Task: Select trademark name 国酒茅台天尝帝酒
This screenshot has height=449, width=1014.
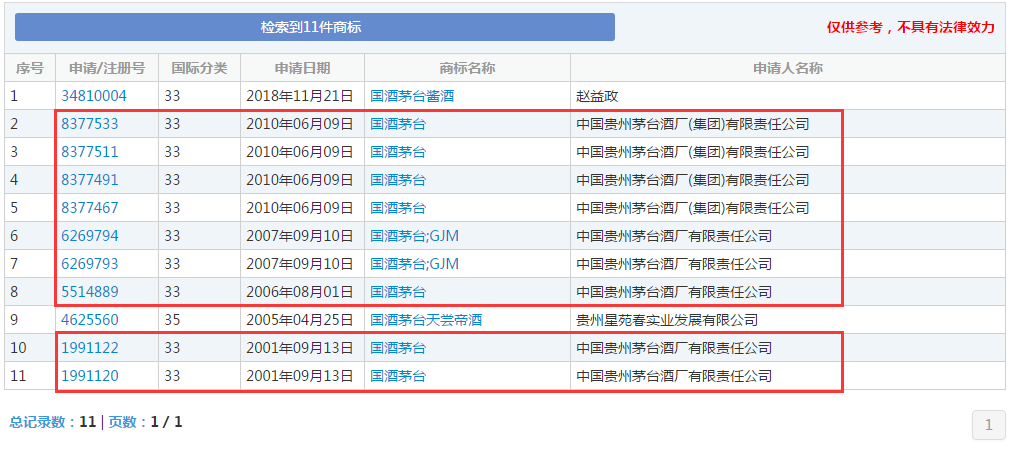Action: 426,320
